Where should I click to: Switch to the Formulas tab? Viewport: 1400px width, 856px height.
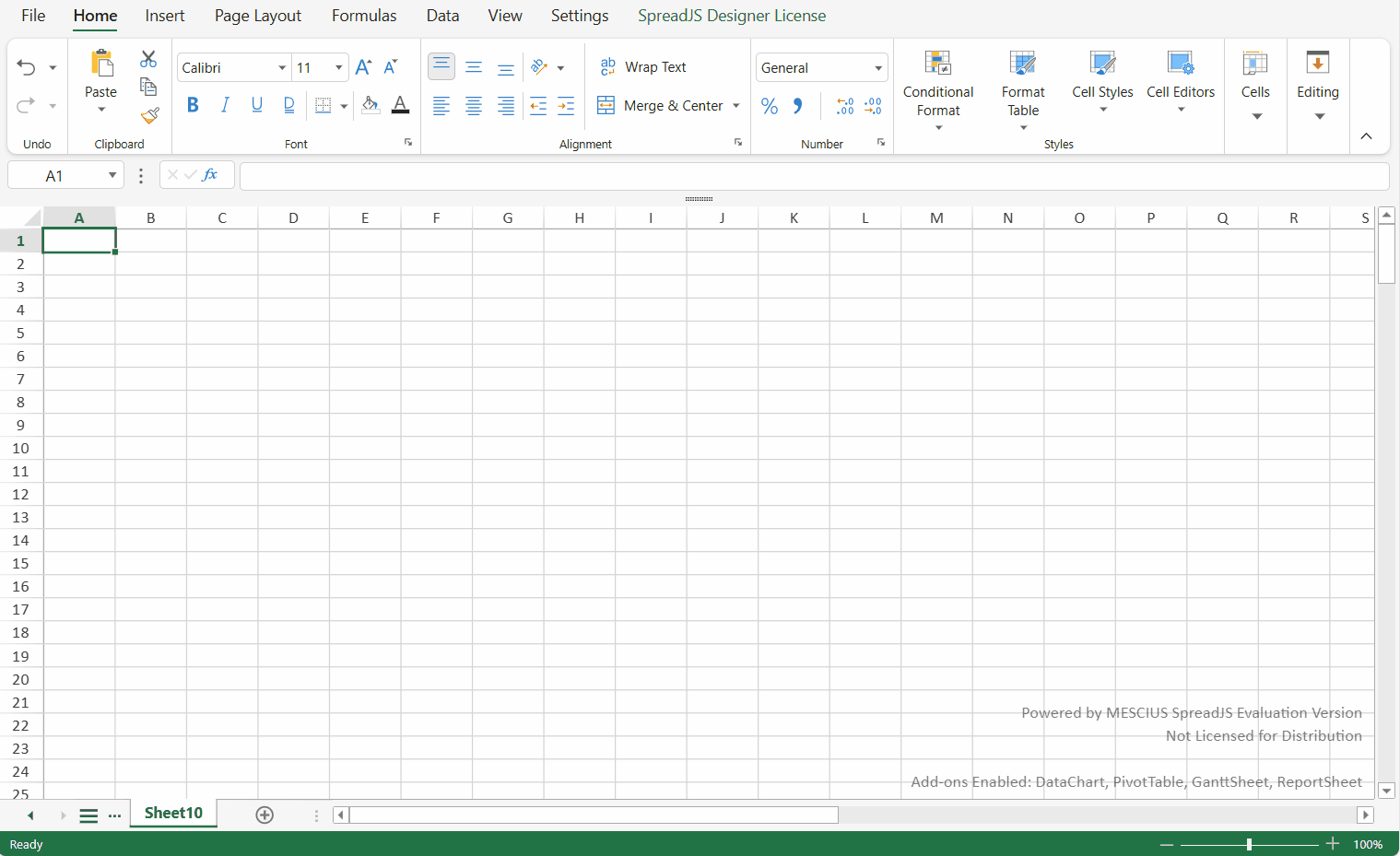(x=364, y=16)
